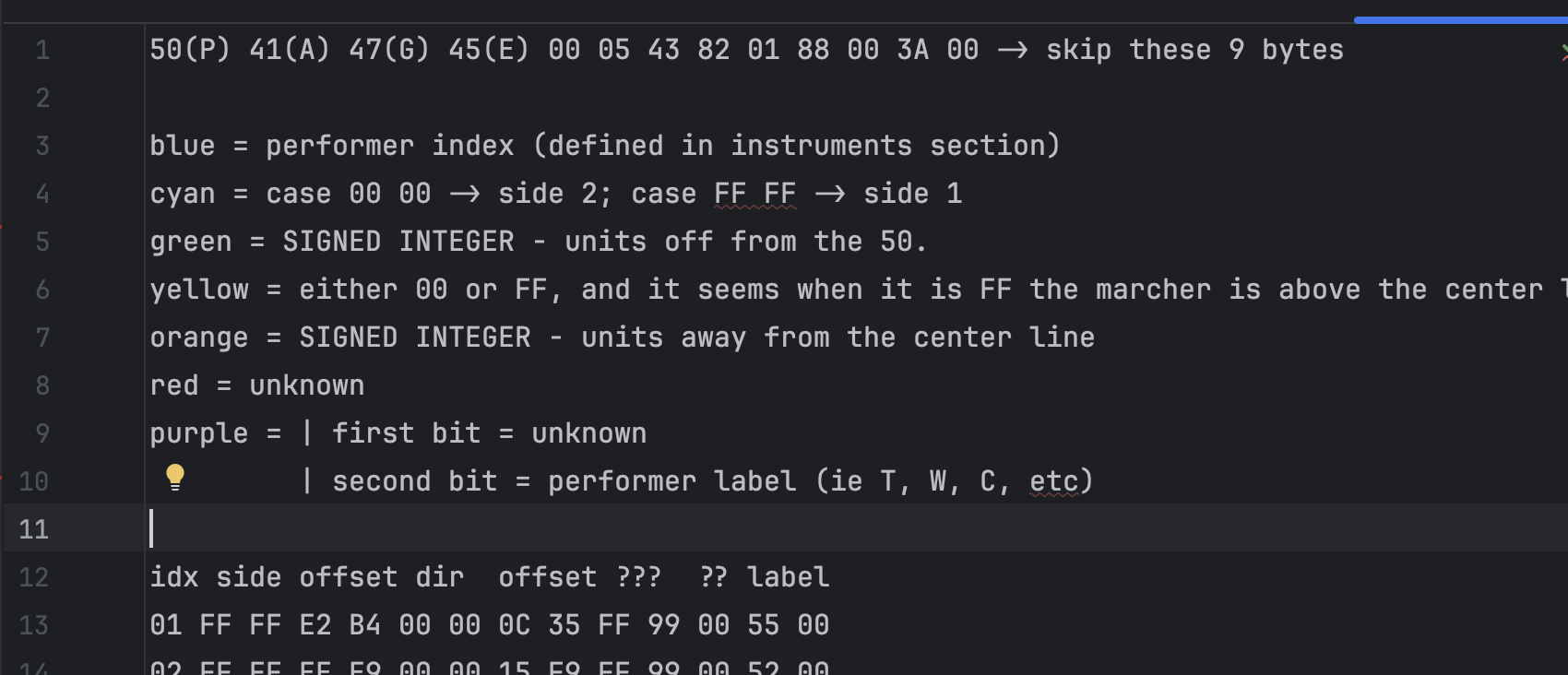Place cursor on the underlined typo "etc"
Image resolution: width=1568 pixels, height=675 pixels.
(1053, 481)
